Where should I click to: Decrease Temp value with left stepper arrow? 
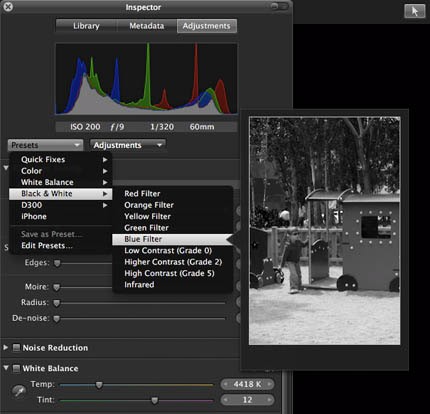pyautogui.click(x=226, y=384)
